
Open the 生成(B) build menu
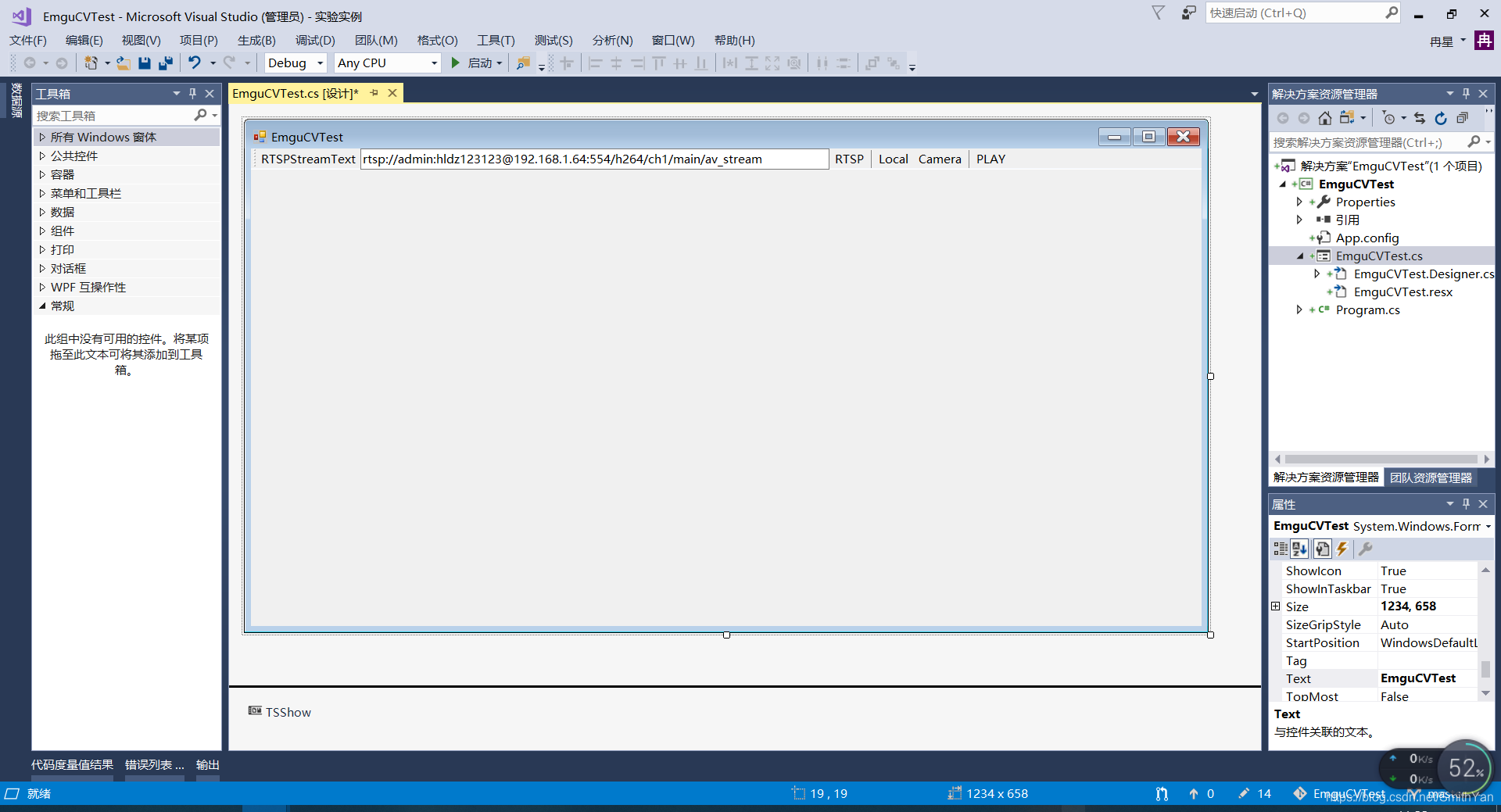(256, 41)
